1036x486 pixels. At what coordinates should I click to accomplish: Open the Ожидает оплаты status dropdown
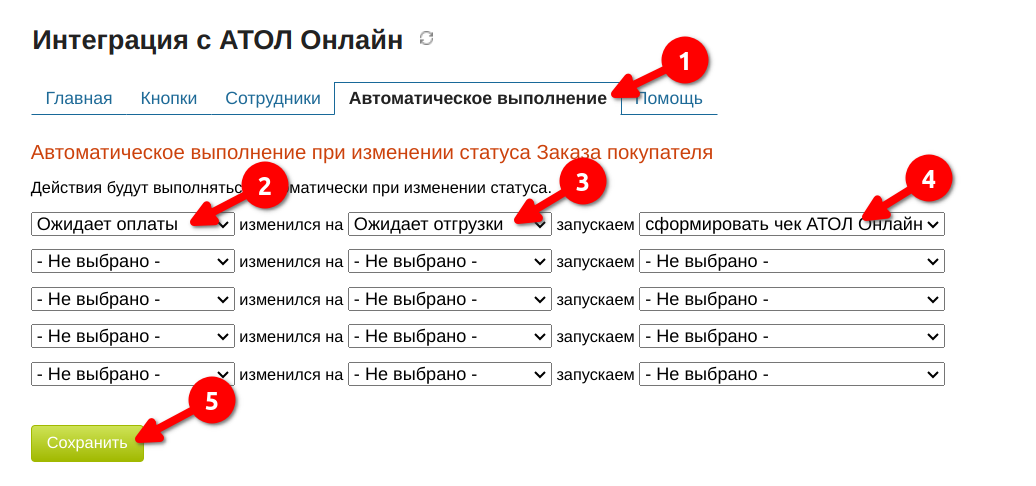tap(133, 224)
